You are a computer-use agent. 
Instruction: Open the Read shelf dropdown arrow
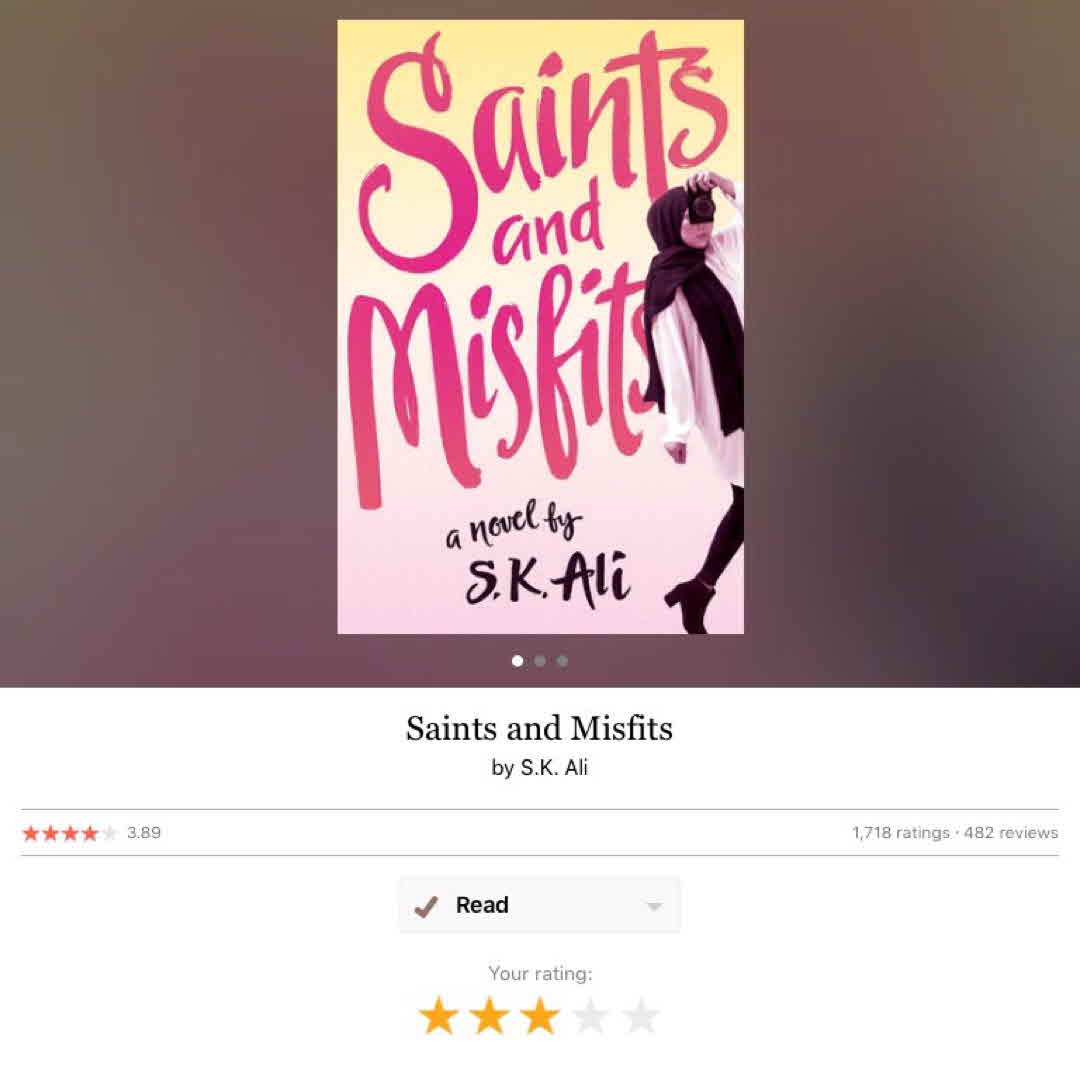(x=654, y=906)
